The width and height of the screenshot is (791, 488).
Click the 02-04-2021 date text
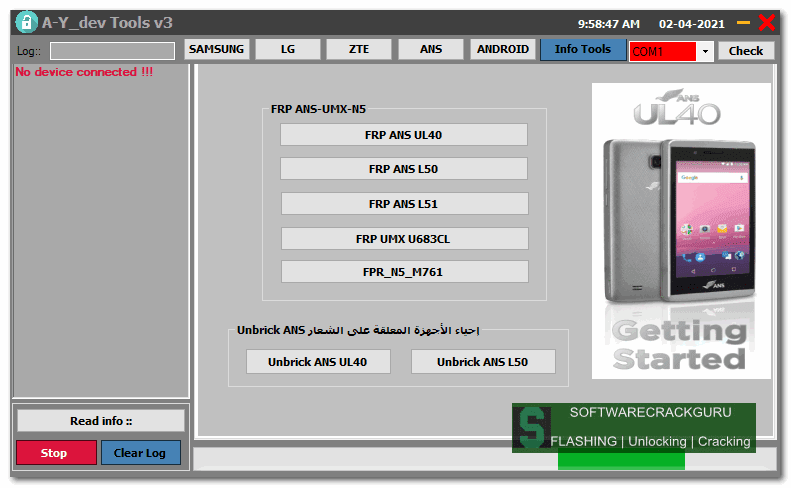click(691, 24)
